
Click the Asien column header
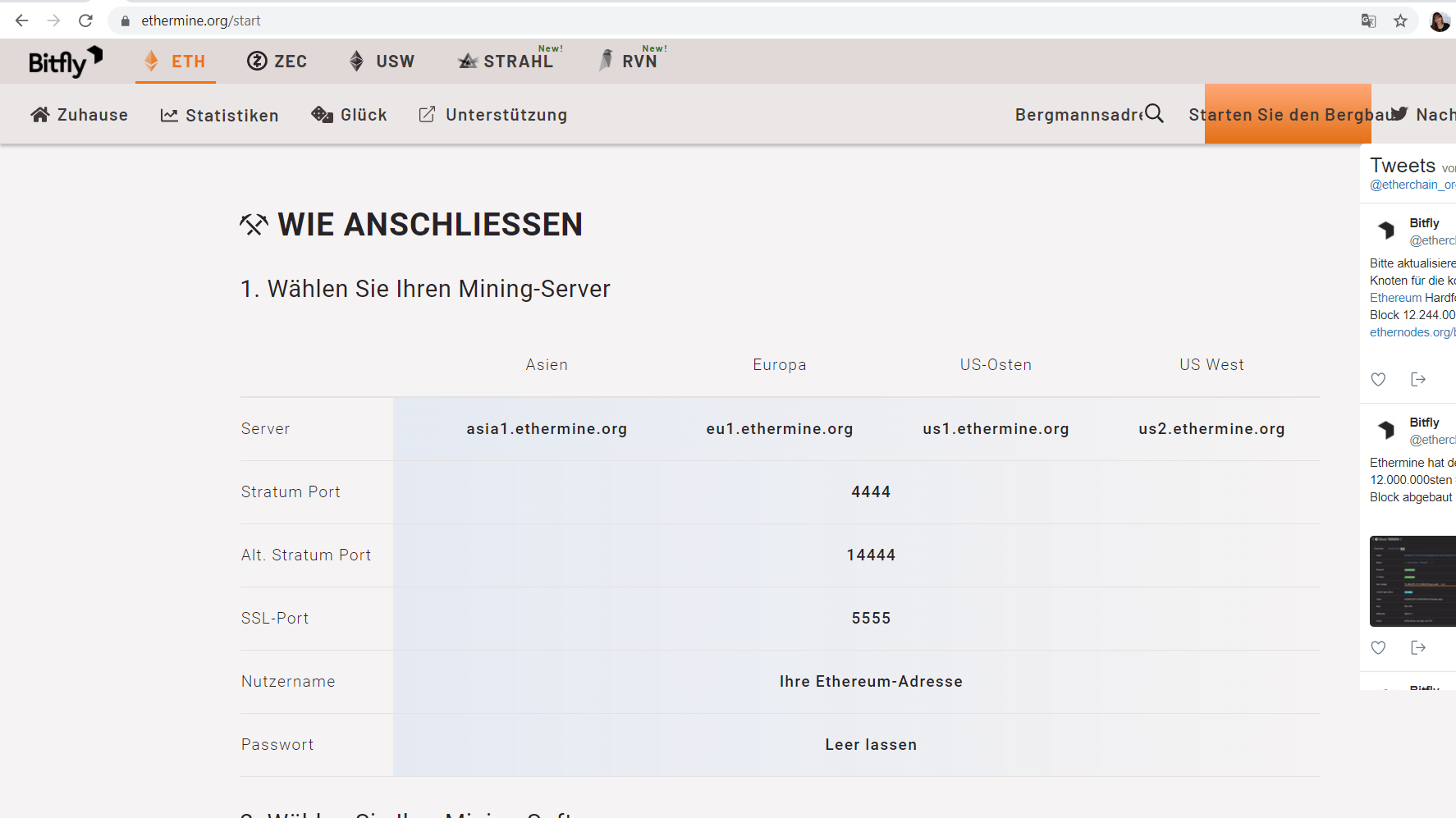pos(547,365)
